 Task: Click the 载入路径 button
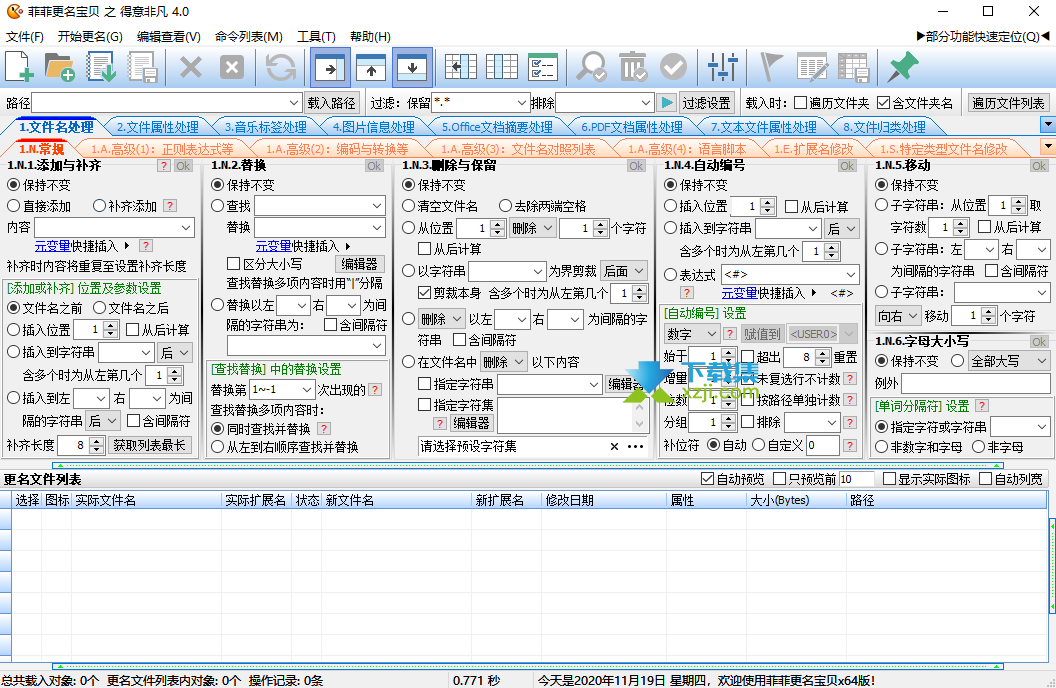point(331,103)
